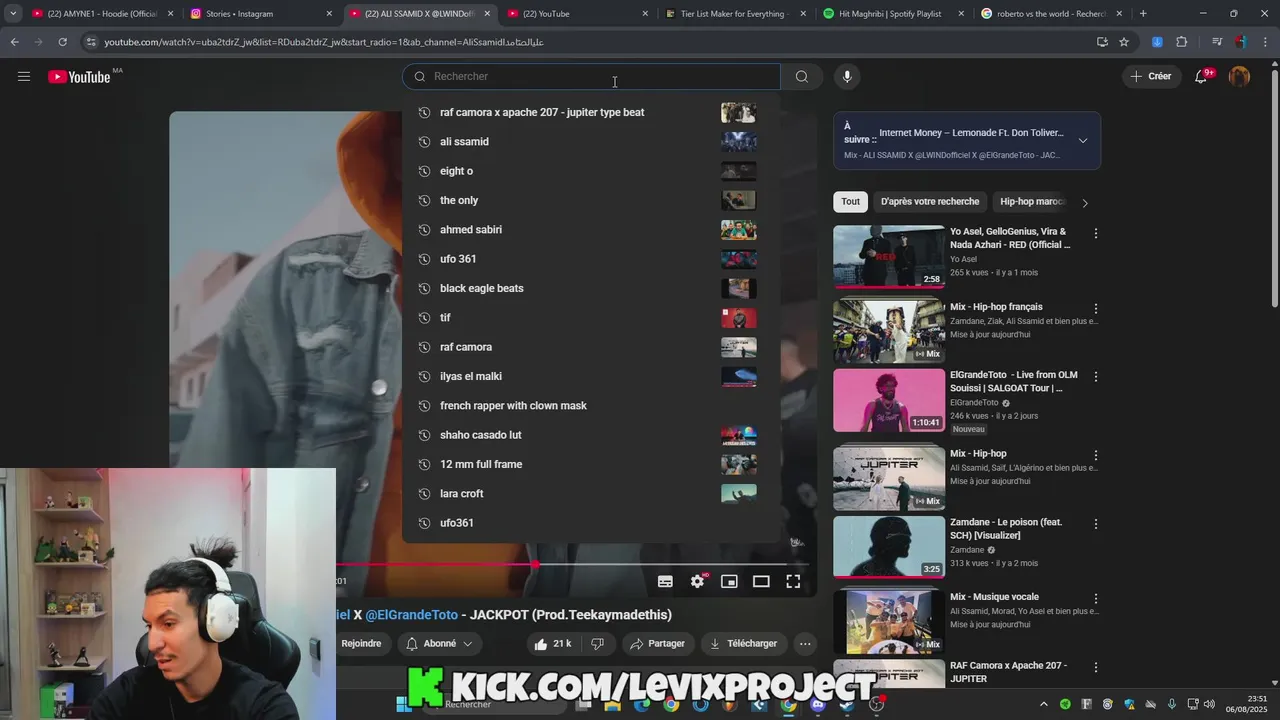
Task: Dislike the video
Action: click(597, 644)
